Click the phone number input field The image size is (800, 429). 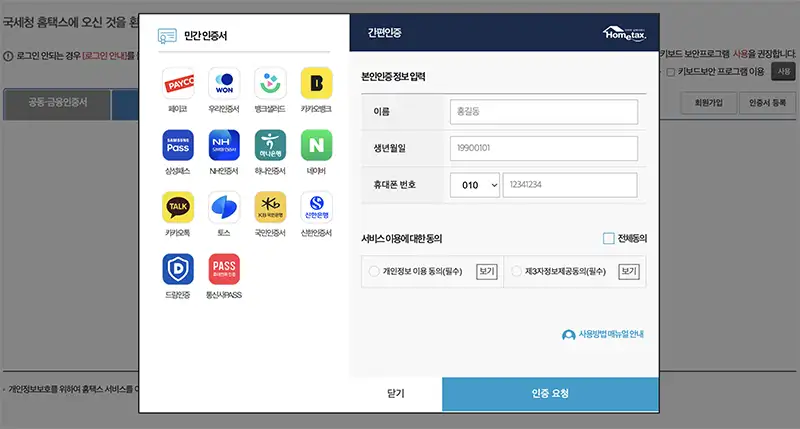point(570,185)
